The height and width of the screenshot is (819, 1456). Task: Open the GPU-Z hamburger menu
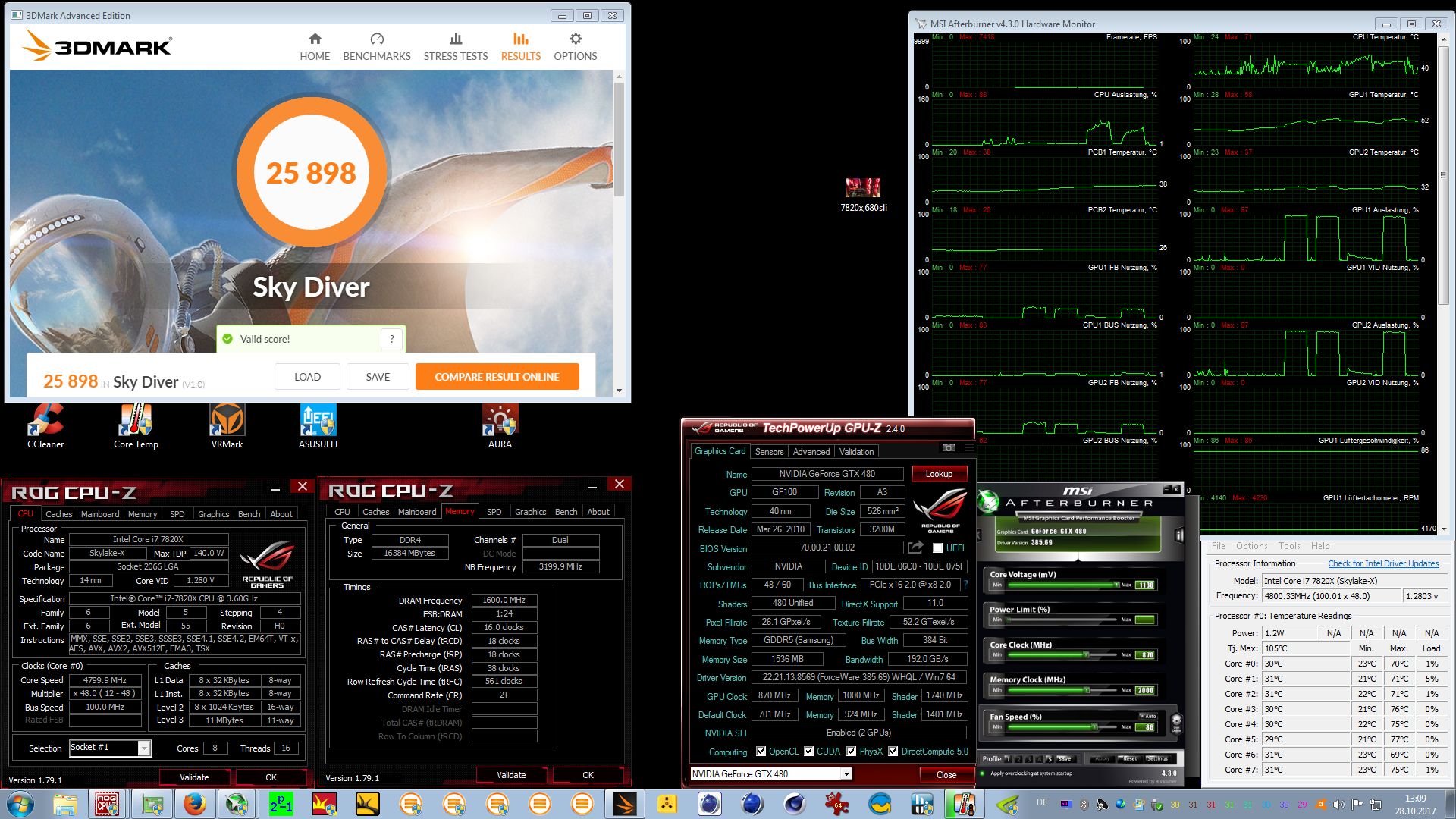coord(968,447)
